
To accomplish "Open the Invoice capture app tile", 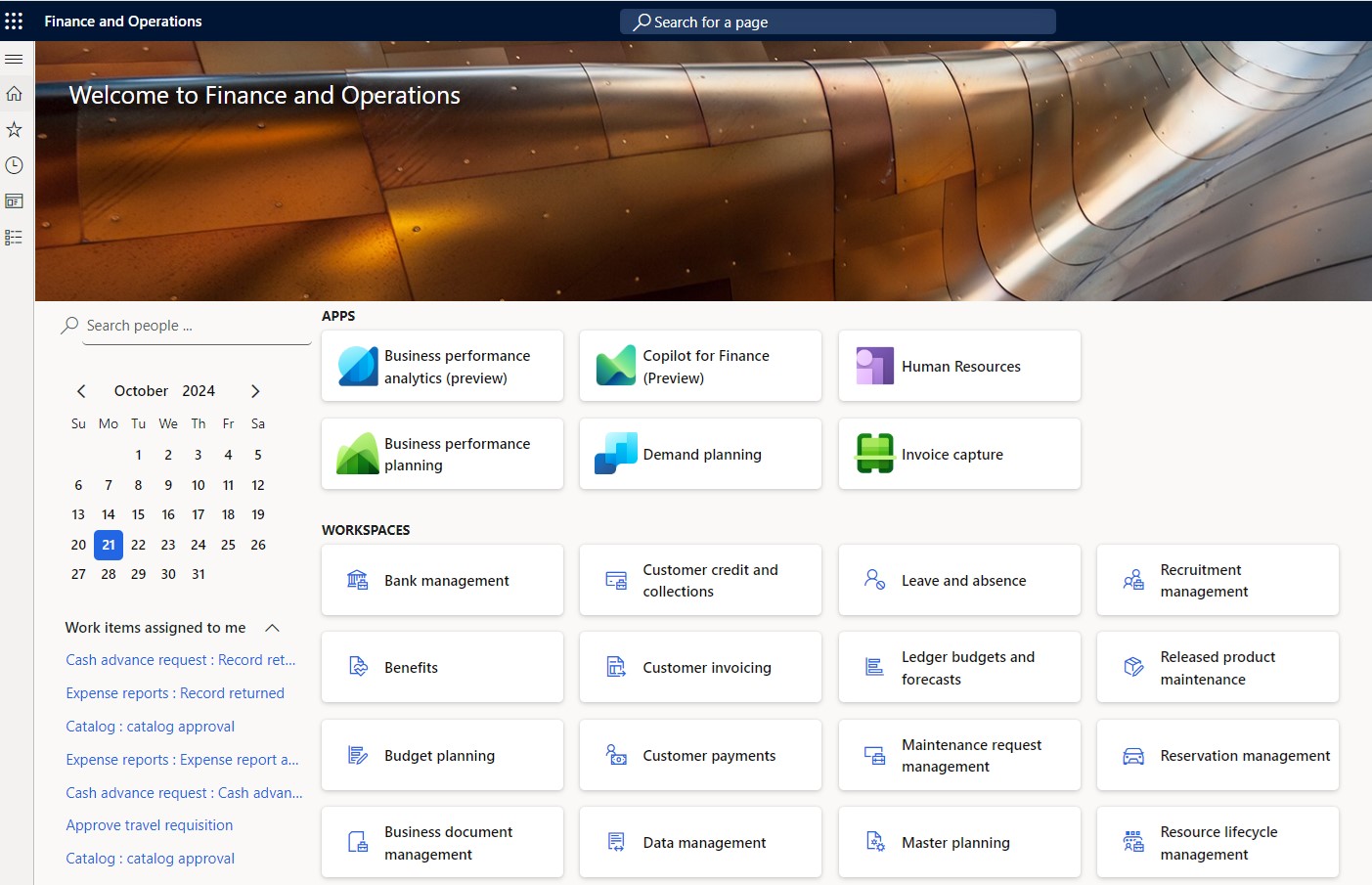I will (959, 454).
